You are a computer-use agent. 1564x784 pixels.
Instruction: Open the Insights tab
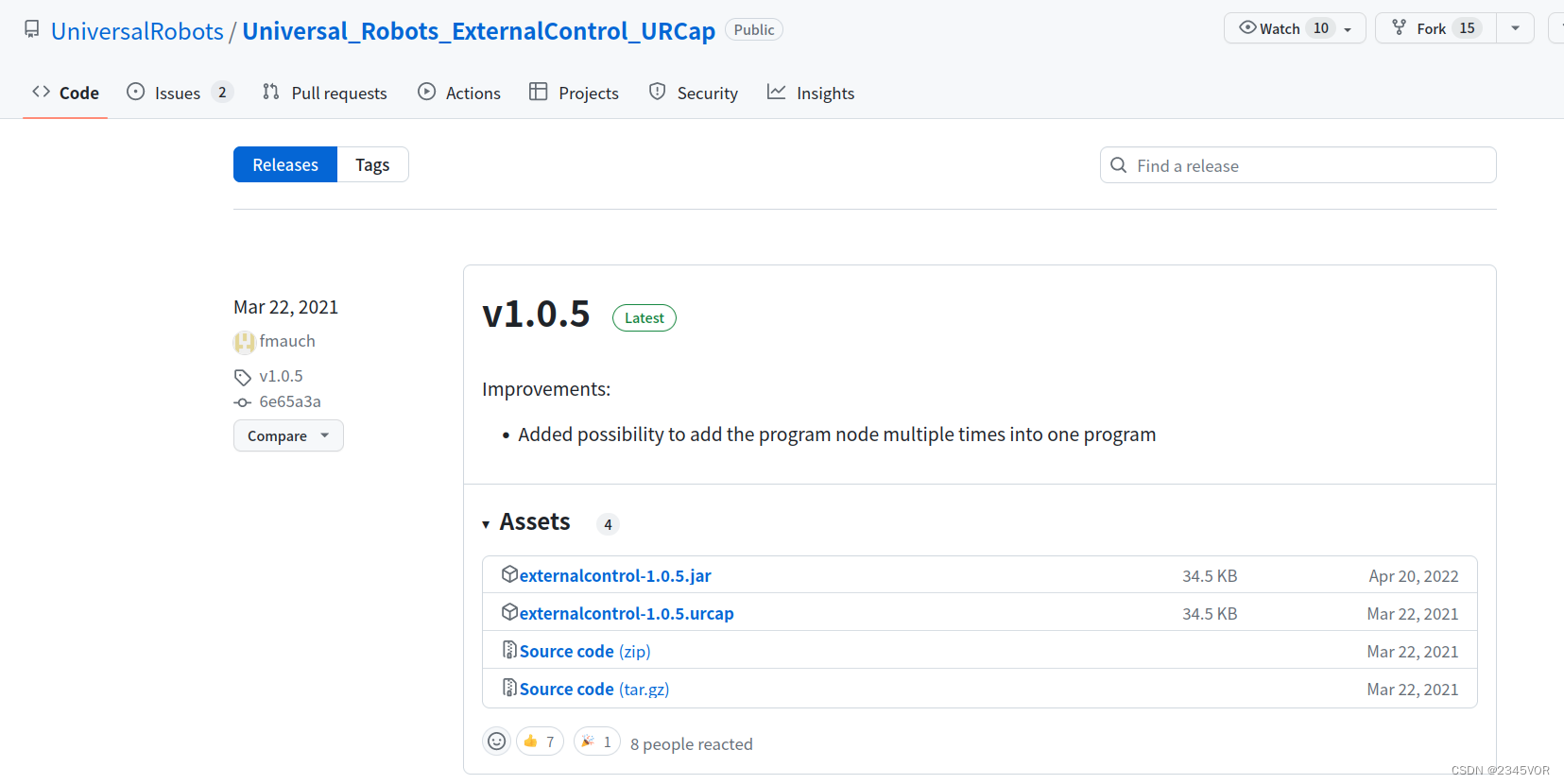coord(811,93)
